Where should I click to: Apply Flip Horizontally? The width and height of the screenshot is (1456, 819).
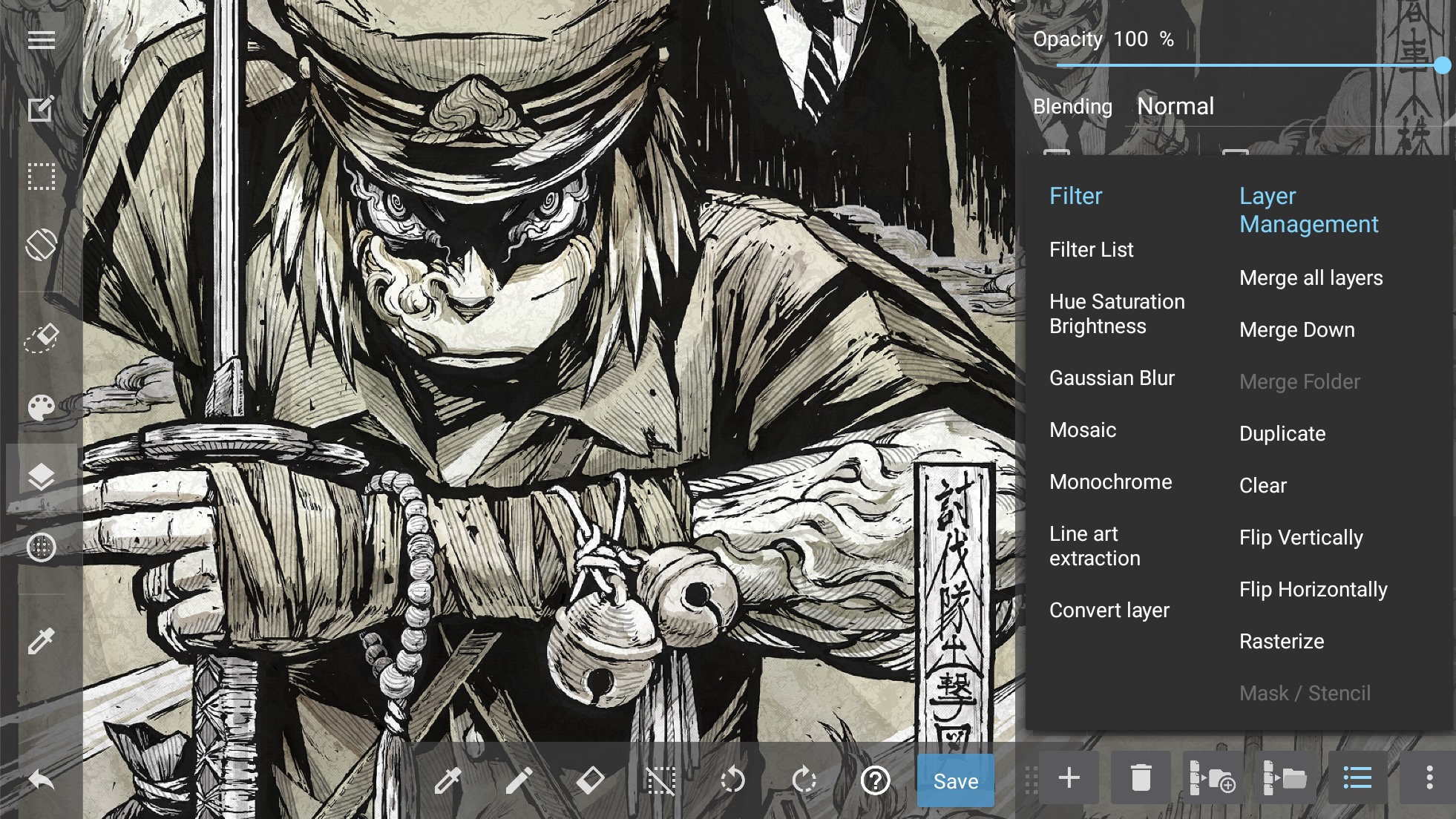[1314, 589]
